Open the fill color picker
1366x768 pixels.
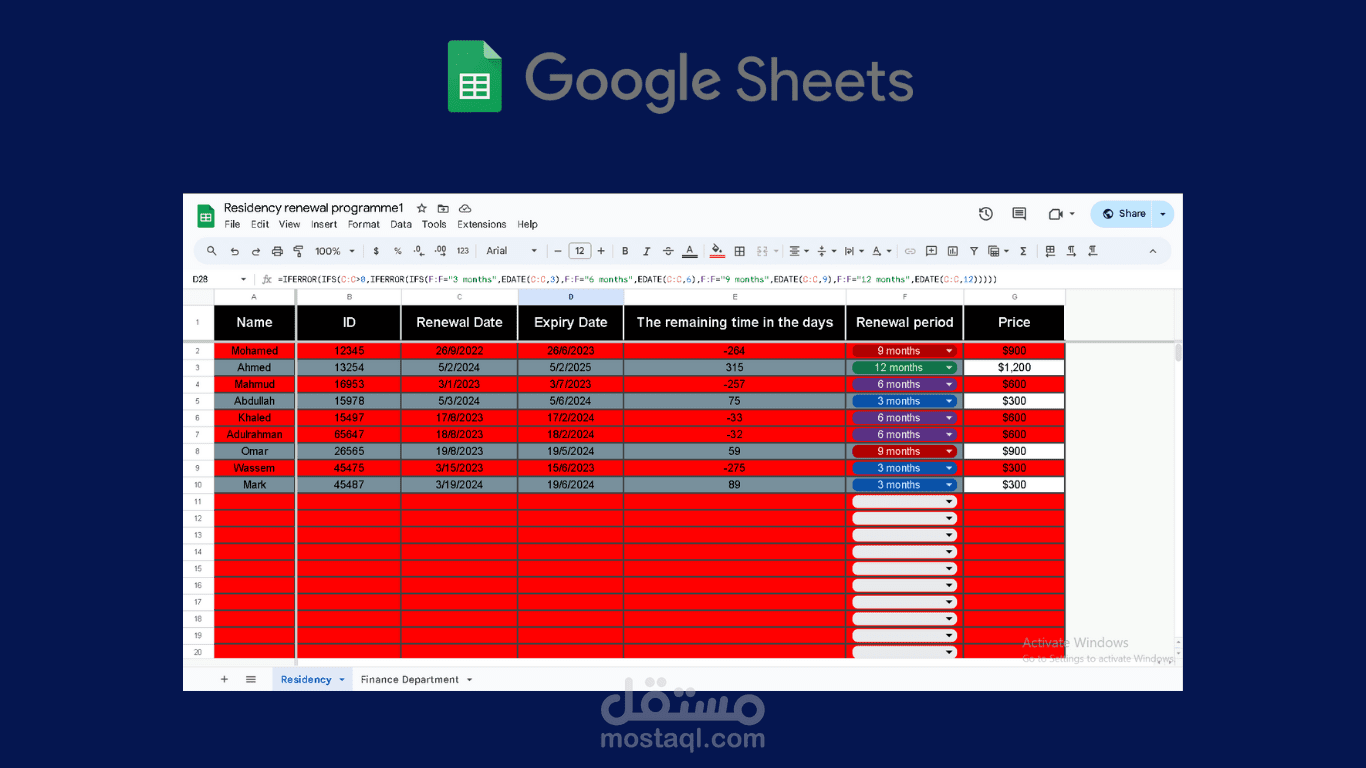[717, 251]
